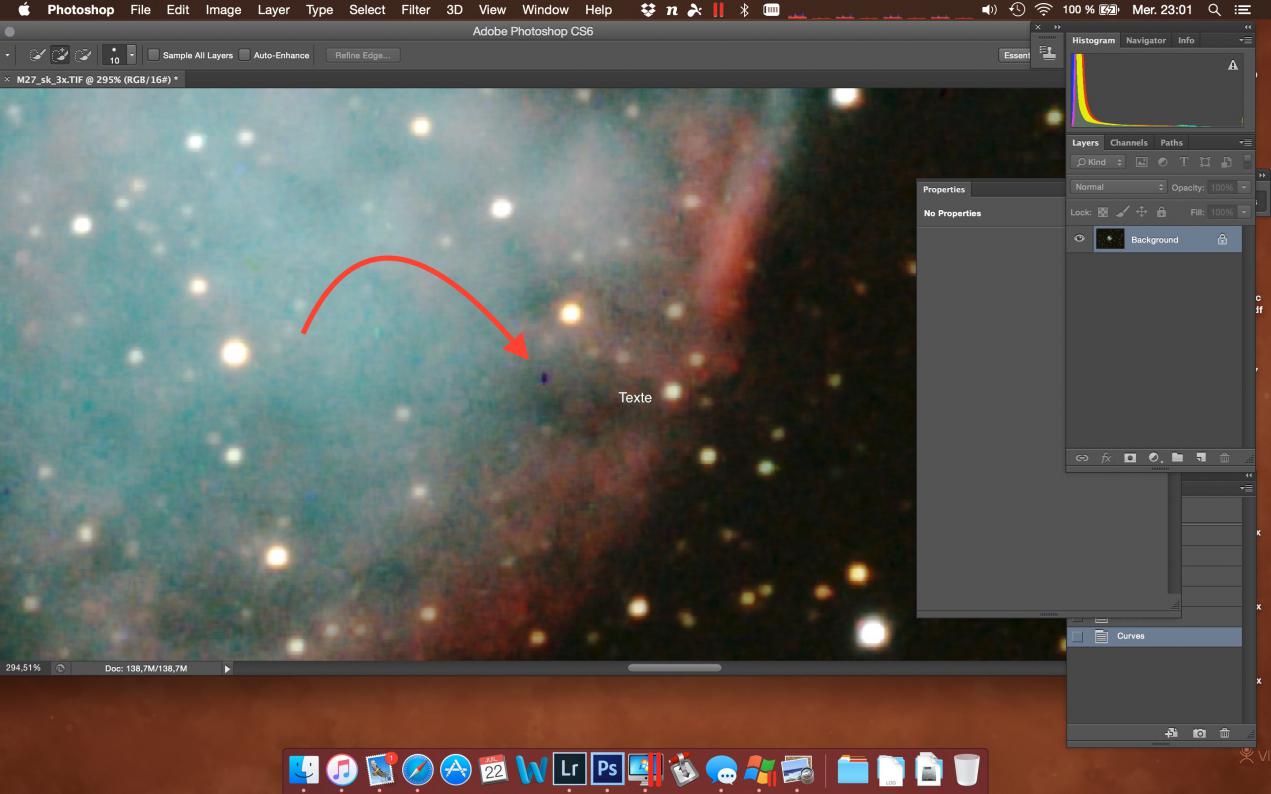Viewport: 1271px width, 794px height.
Task: Click the Refine Edge button
Action: pos(362,55)
